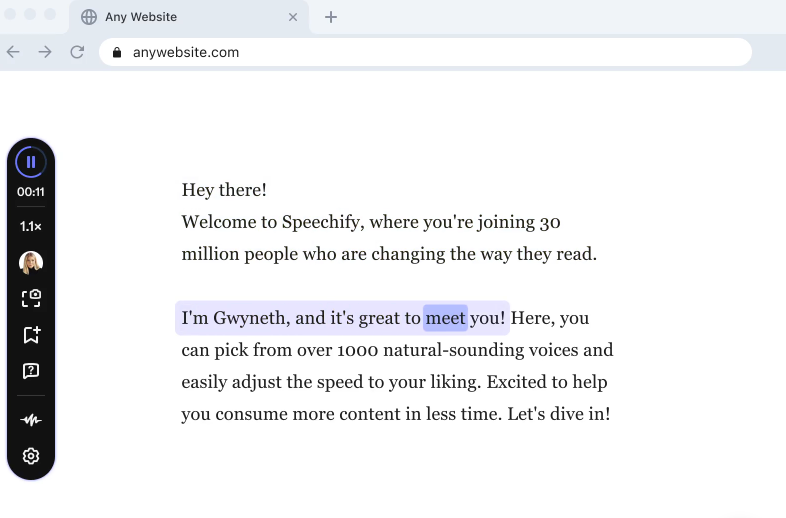The image size is (786, 518).
Task: Click the lock icon in address bar
Action: coord(117,52)
